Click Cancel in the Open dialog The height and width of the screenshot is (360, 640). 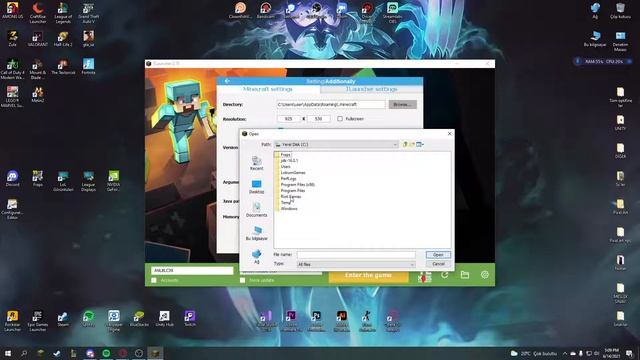[438, 264]
